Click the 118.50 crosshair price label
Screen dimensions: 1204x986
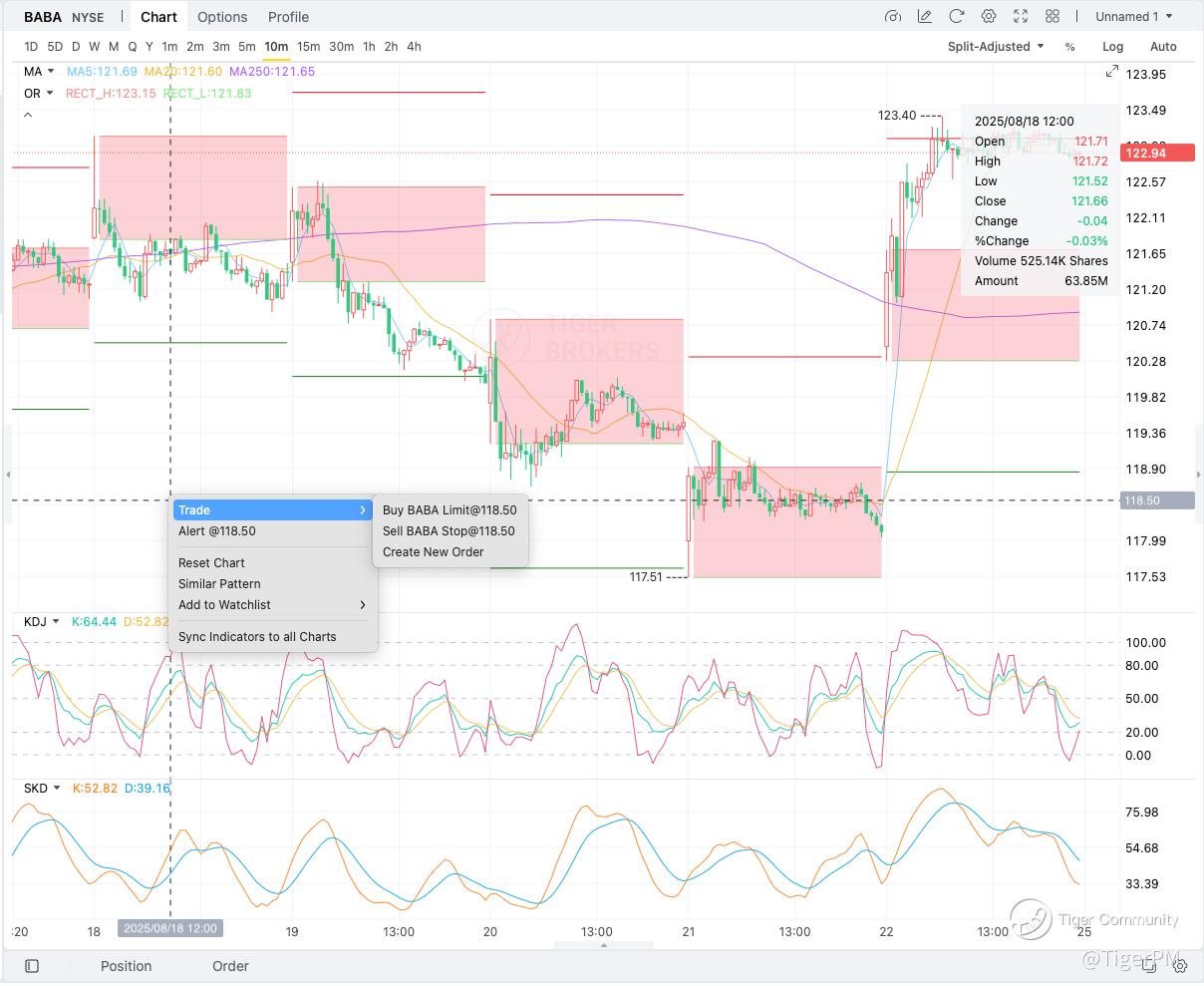point(1157,500)
